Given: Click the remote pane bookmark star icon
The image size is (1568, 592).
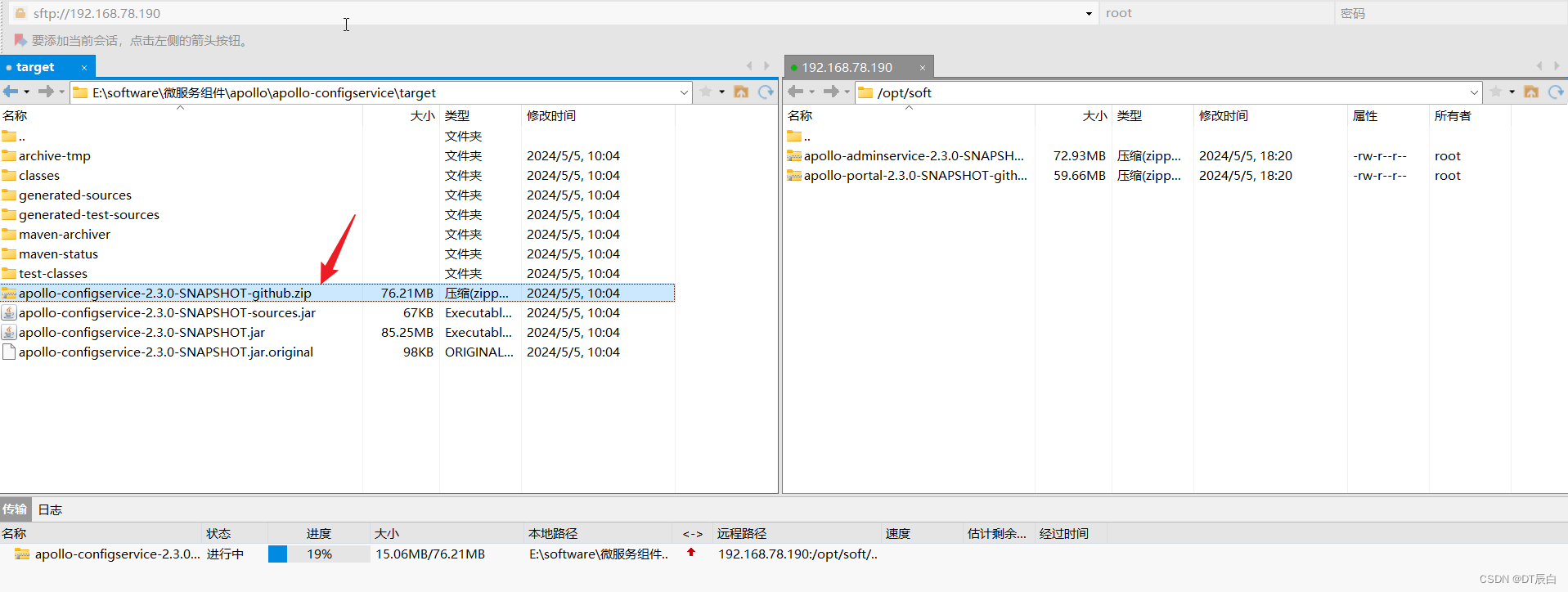Looking at the screenshot, I should tap(1496, 92).
